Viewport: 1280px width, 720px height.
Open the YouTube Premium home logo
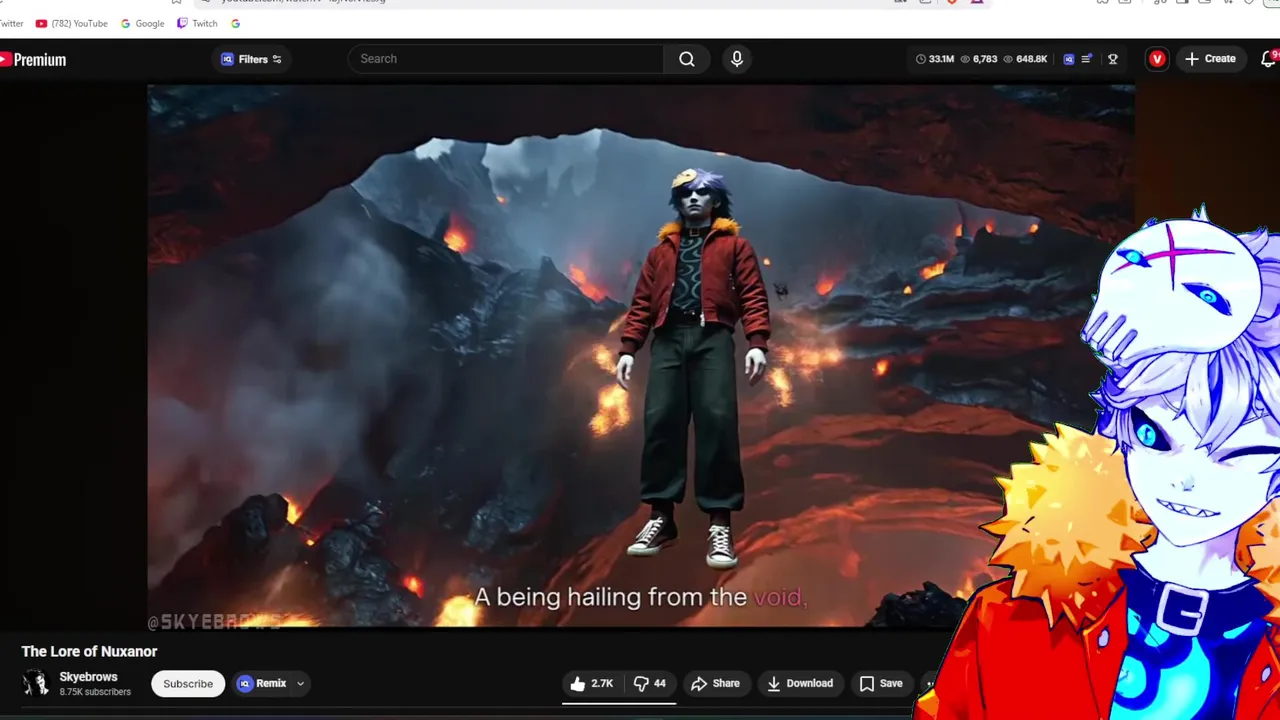33,60
